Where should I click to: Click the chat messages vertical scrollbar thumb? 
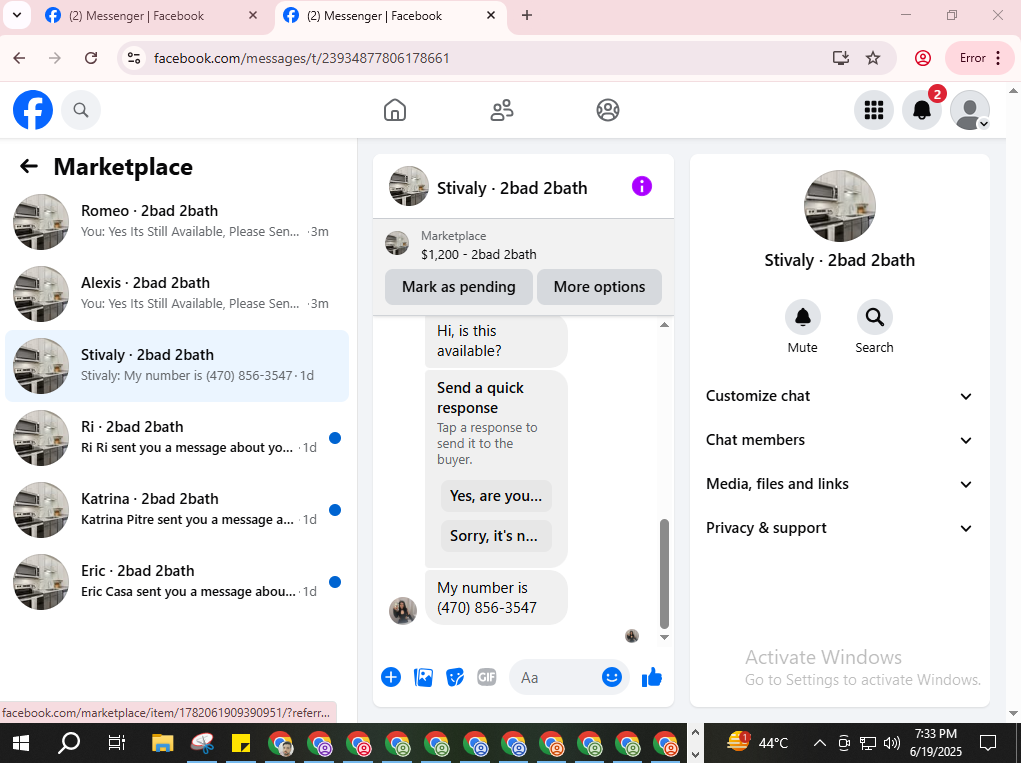pos(664,573)
